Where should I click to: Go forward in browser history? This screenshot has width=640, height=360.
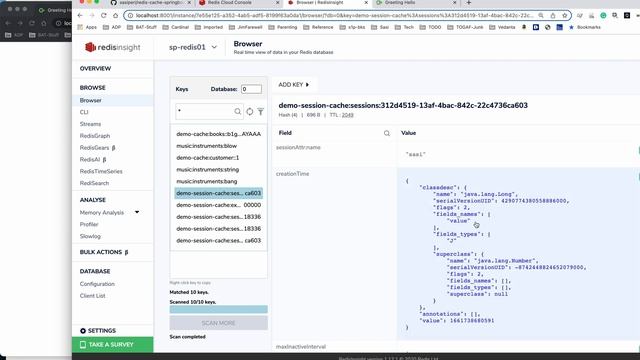92,16
